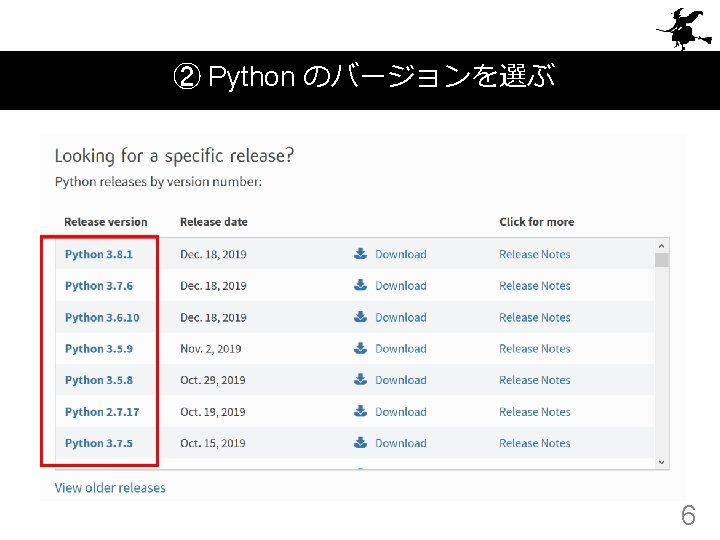Image resolution: width=720 pixels, height=540 pixels.
Task: Click download icon for Python 2.7.17
Action: tap(361, 412)
